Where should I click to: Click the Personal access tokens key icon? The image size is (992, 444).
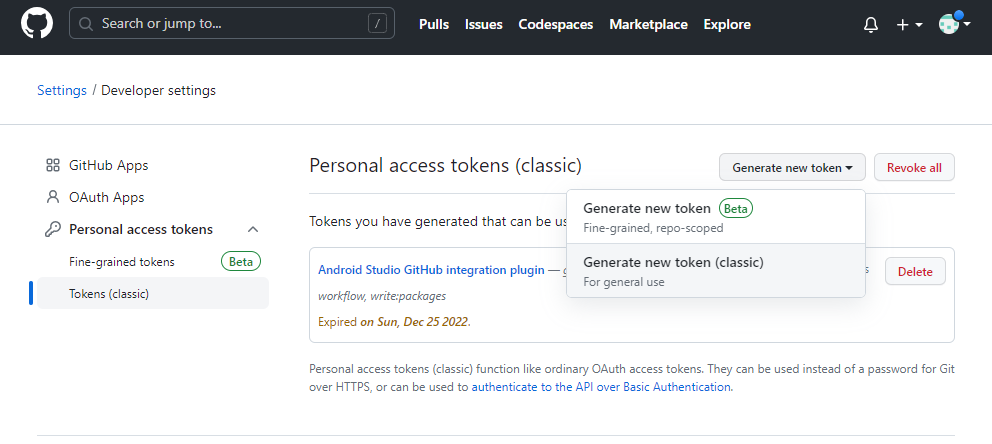[x=53, y=230]
